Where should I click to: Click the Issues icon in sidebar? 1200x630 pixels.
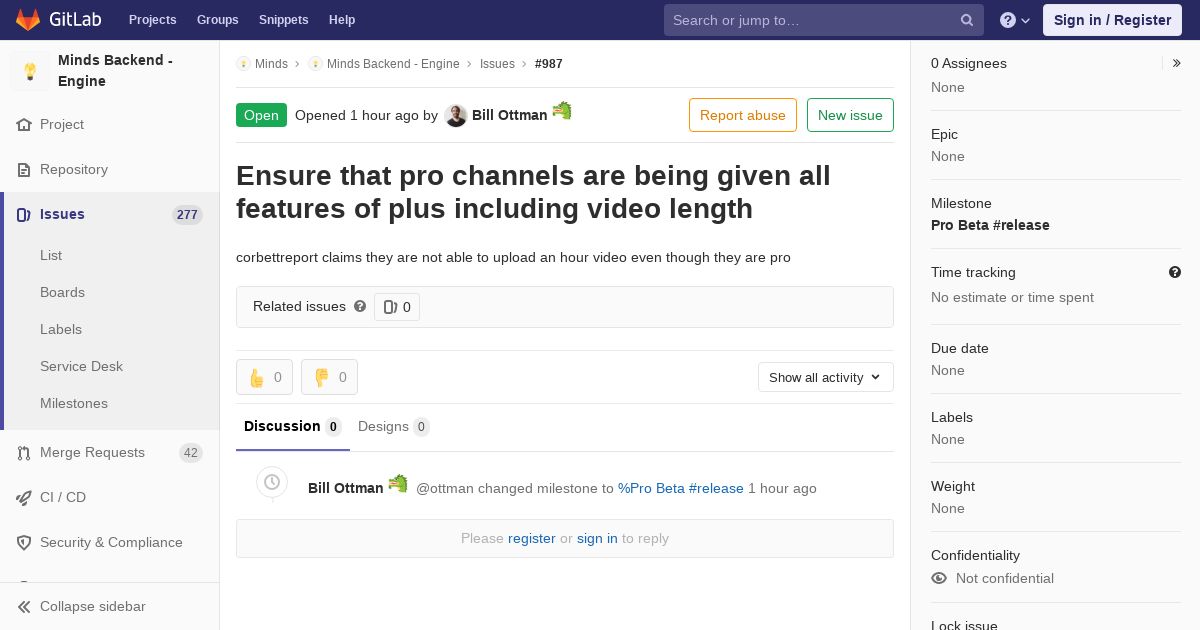pyautogui.click(x=24, y=215)
